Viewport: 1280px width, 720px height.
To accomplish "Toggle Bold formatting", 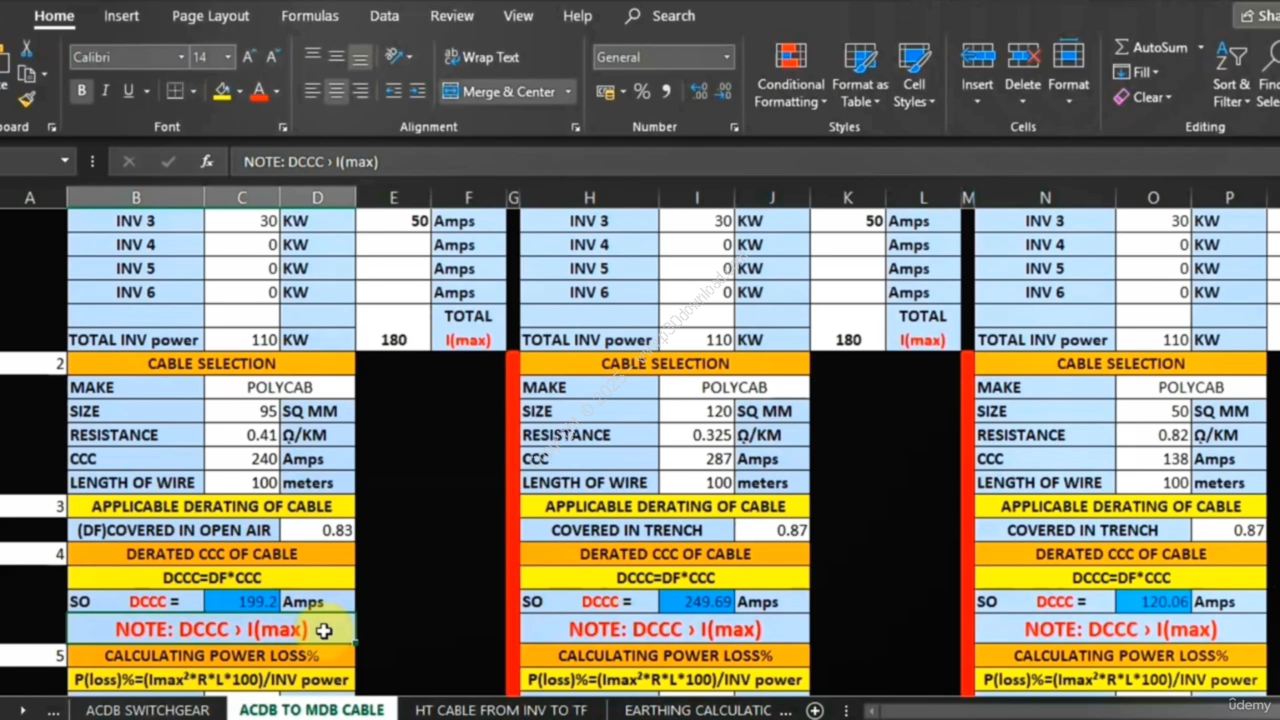I will (x=81, y=91).
